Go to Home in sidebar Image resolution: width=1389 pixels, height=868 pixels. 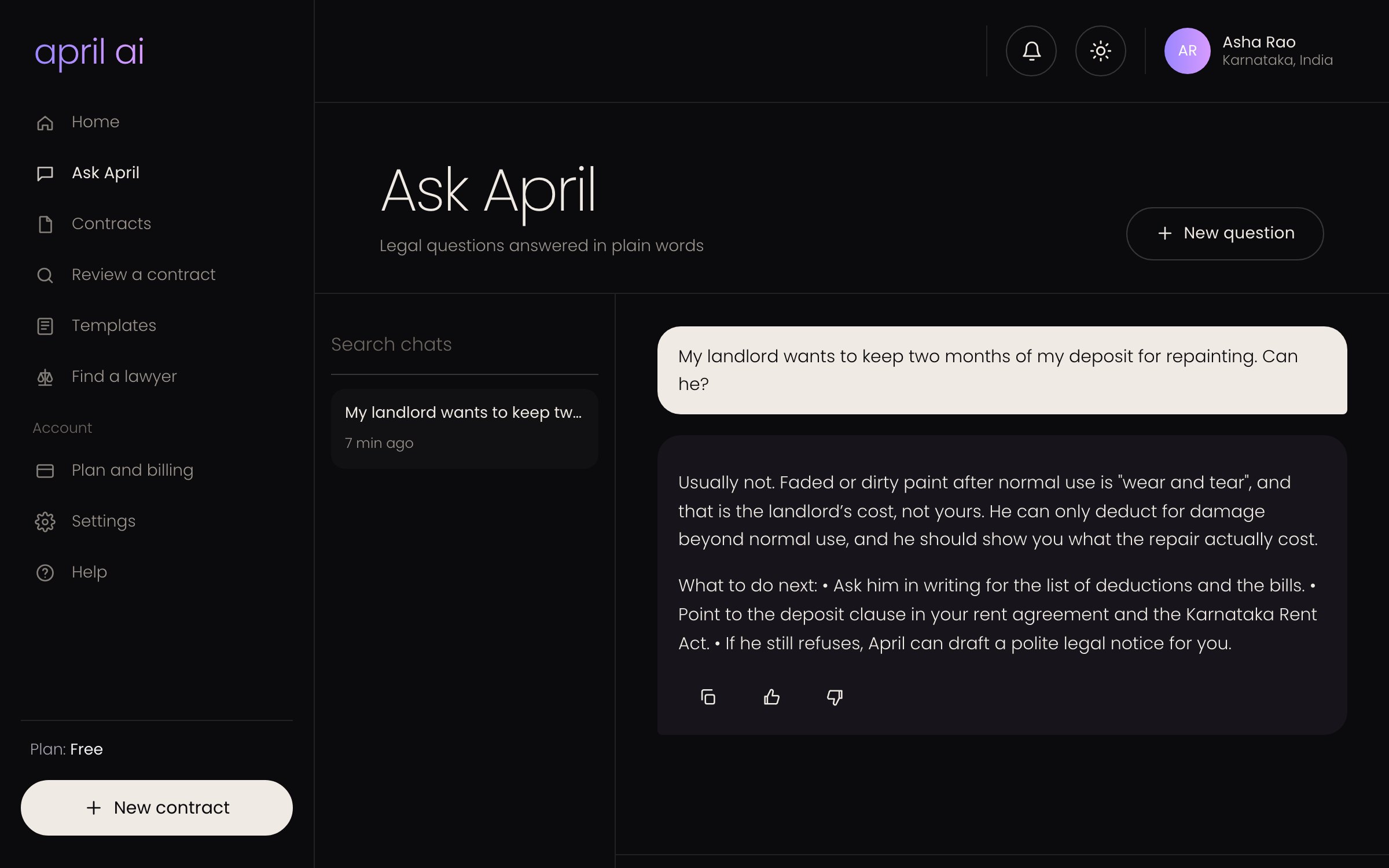(x=156, y=122)
